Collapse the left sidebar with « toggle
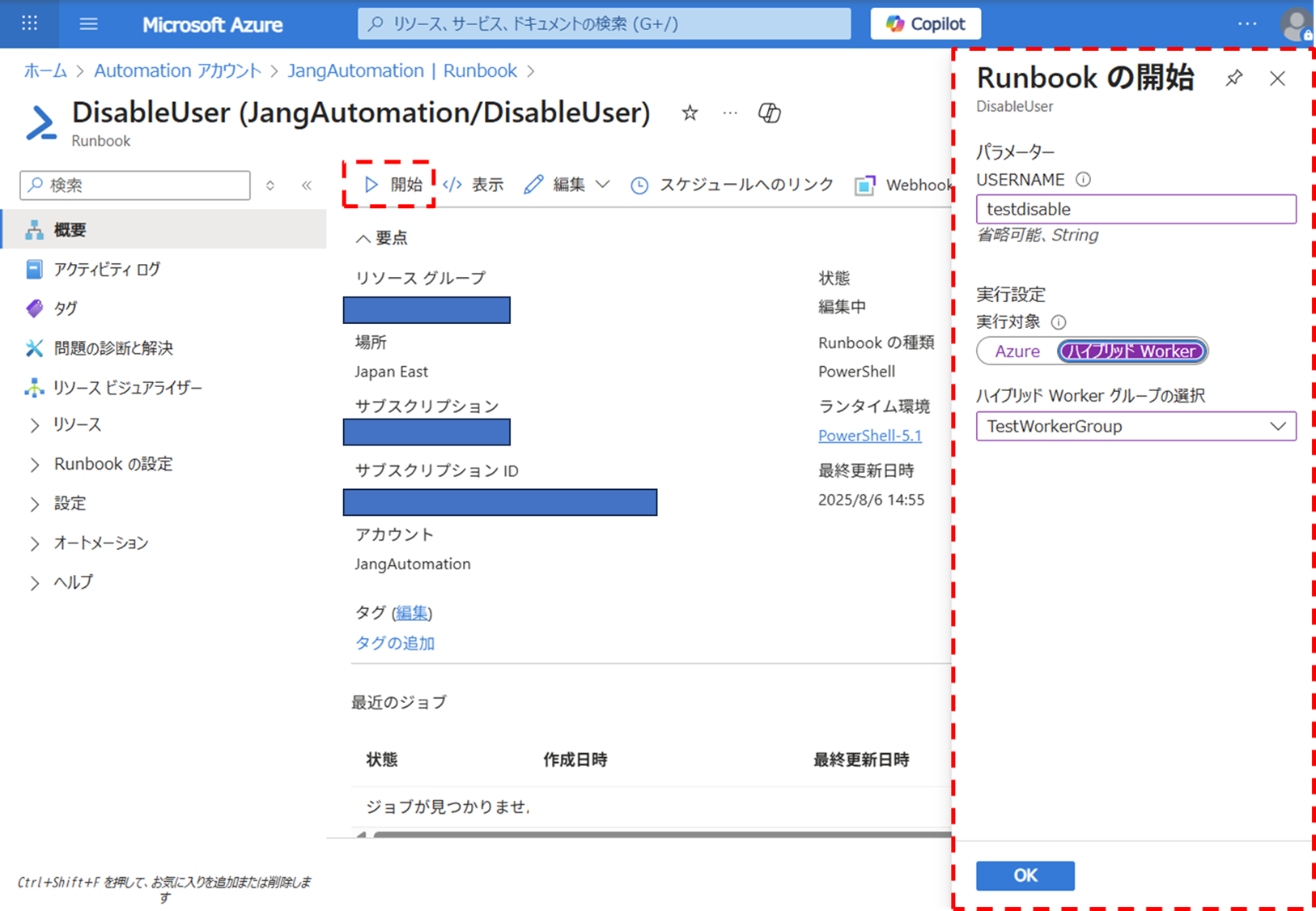The height and width of the screenshot is (911, 1316). pyautogui.click(x=307, y=185)
